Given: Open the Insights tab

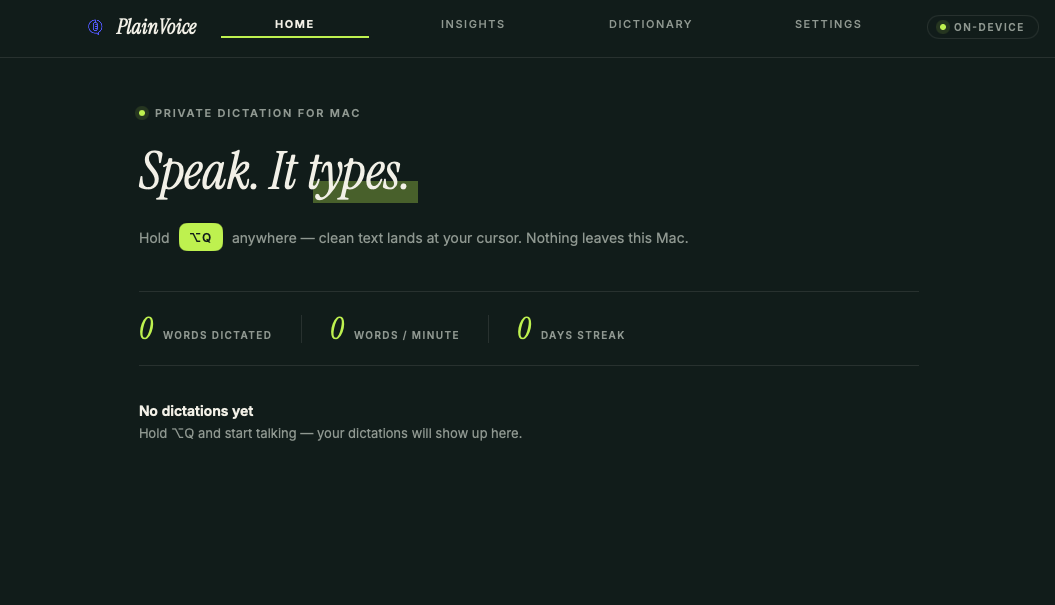Looking at the screenshot, I should [x=472, y=24].
